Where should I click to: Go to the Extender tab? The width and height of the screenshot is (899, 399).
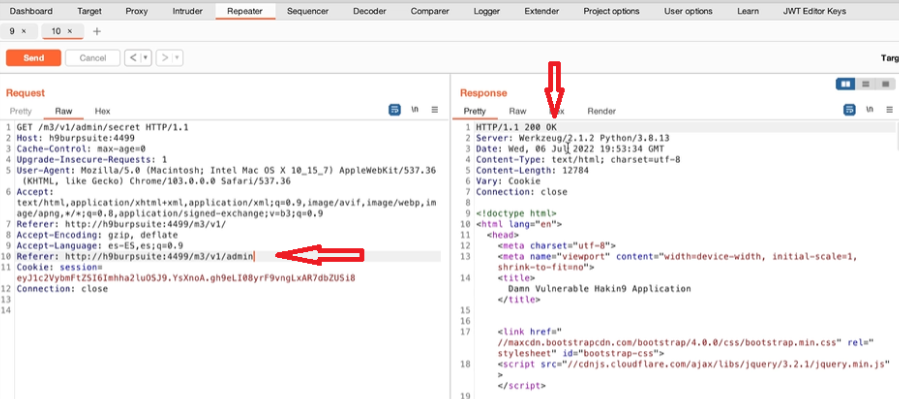541,11
